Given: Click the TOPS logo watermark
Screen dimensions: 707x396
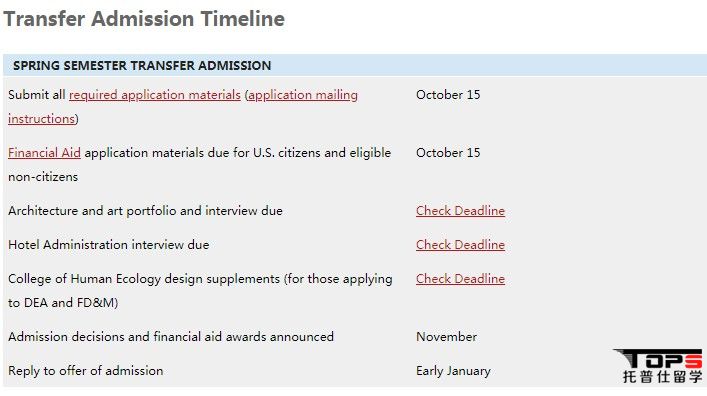Looking at the screenshot, I should pos(658,358).
